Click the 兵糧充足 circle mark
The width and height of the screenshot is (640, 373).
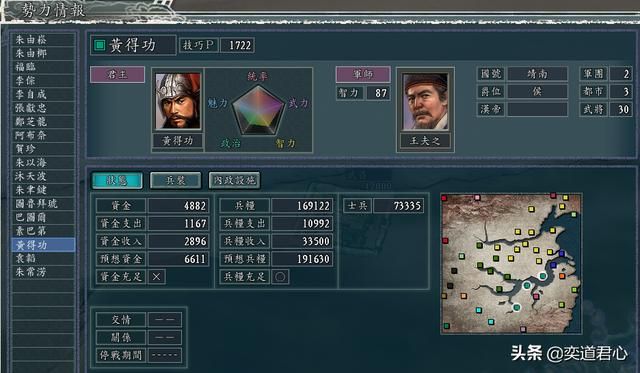click(x=280, y=277)
